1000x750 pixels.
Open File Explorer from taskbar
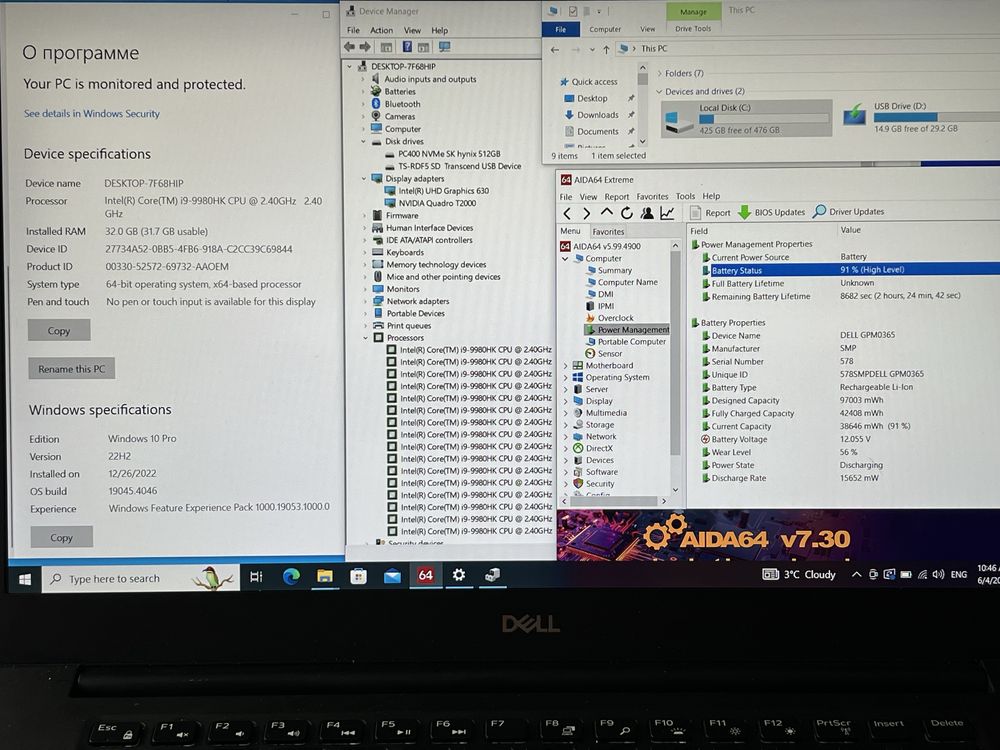point(325,577)
